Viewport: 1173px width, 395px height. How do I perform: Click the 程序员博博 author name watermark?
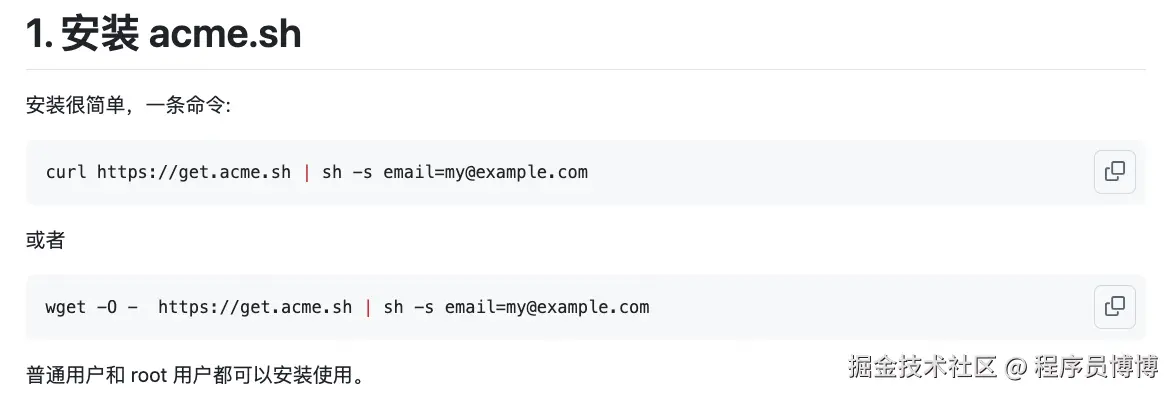[x=1097, y=367]
